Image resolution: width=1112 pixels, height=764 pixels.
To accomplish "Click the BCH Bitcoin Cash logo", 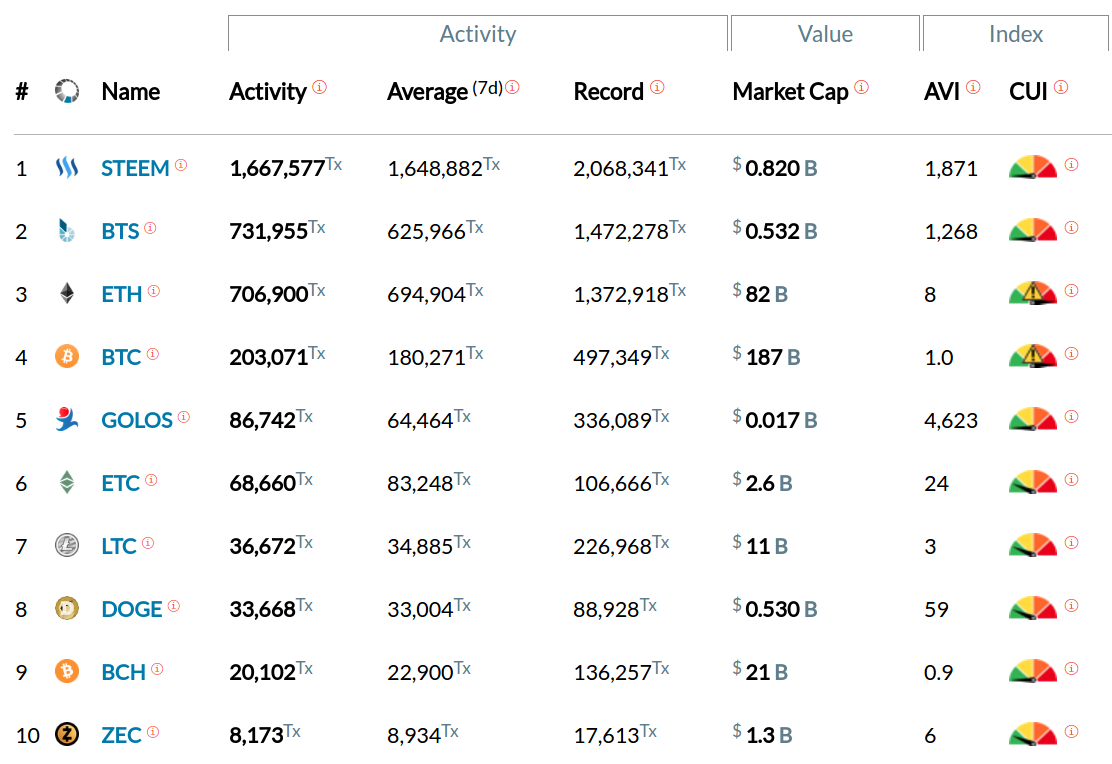I will pos(67,671).
